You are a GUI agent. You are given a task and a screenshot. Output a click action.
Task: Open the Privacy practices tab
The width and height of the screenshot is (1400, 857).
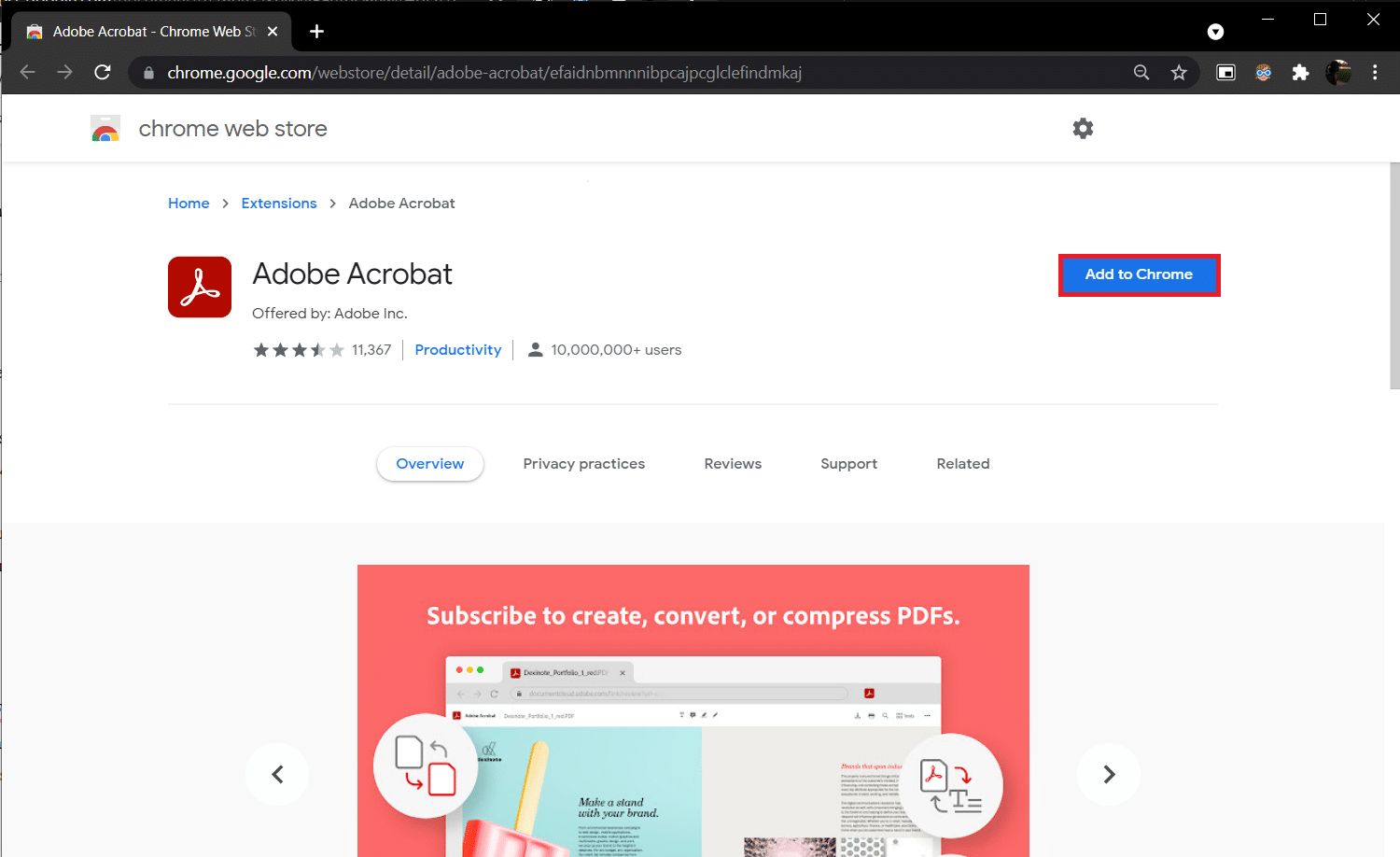coord(584,464)
